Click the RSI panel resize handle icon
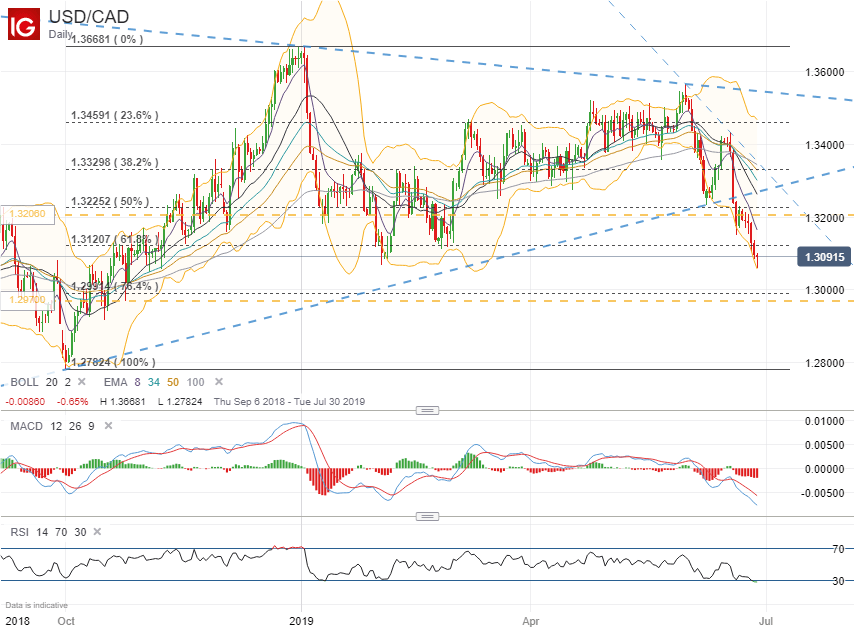854x630 pixels. pyautogui.click(x=428, y=514)
